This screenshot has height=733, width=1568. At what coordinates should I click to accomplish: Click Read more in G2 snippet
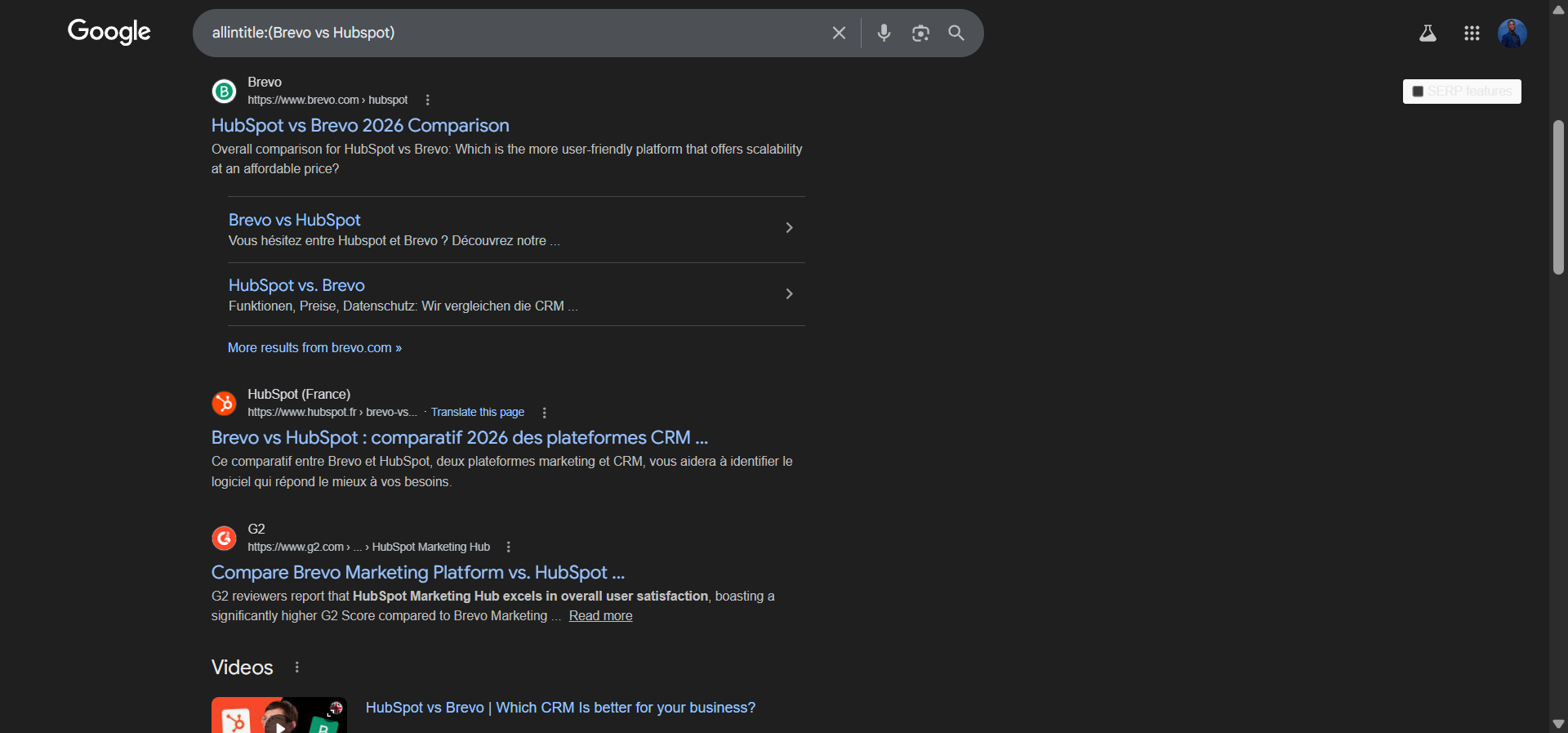pos(600,615)
